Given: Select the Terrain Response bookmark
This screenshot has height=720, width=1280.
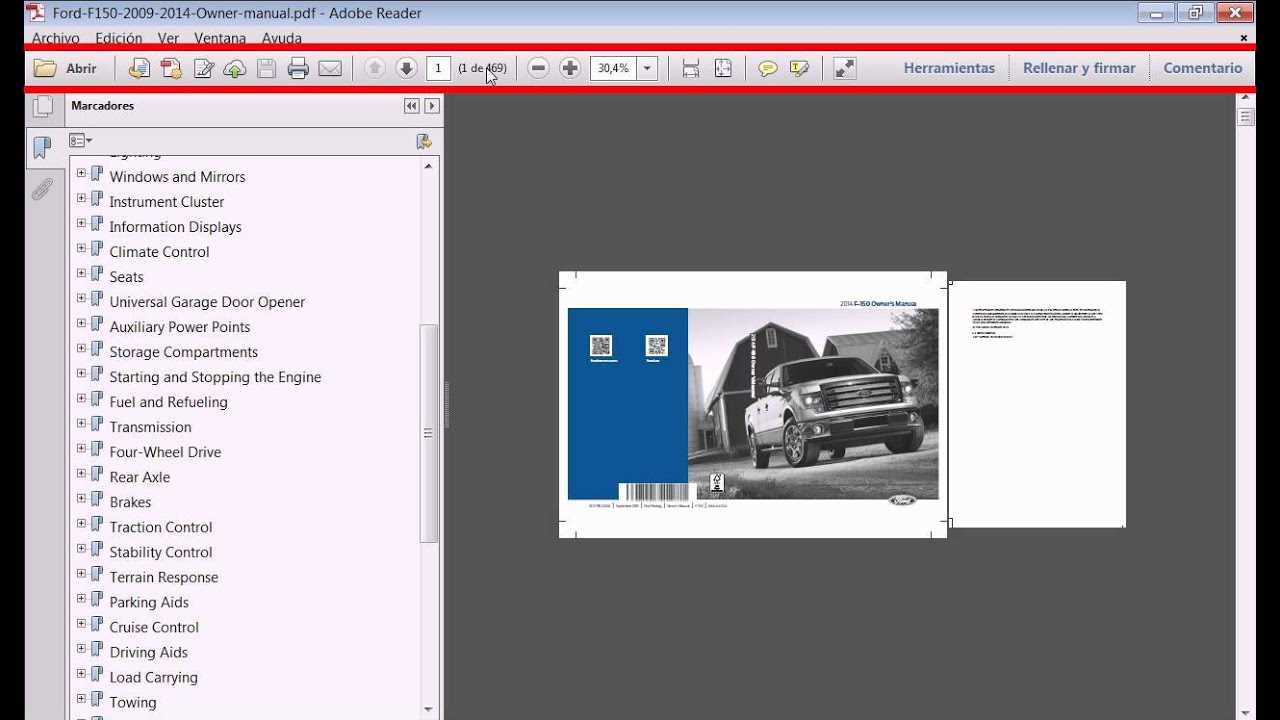Looking at the screenshot, I should [x=164, y=577].
